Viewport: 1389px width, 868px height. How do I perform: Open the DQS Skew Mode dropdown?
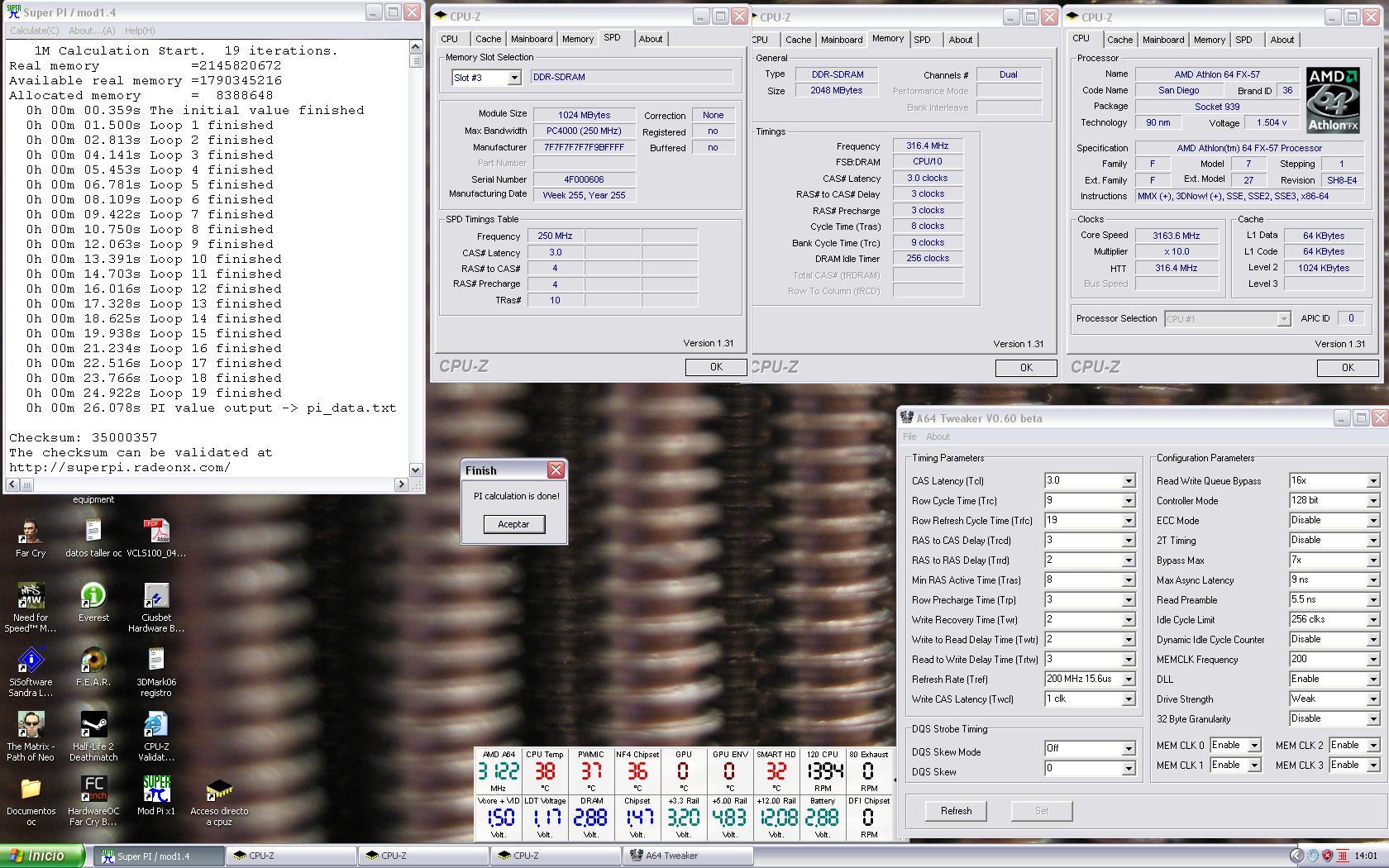pos(1128,749)
